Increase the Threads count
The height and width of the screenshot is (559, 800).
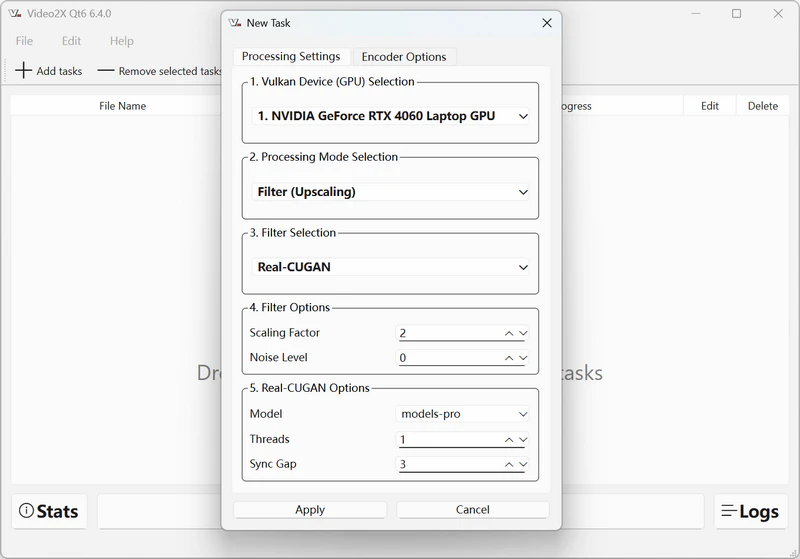tap(509, 439)
